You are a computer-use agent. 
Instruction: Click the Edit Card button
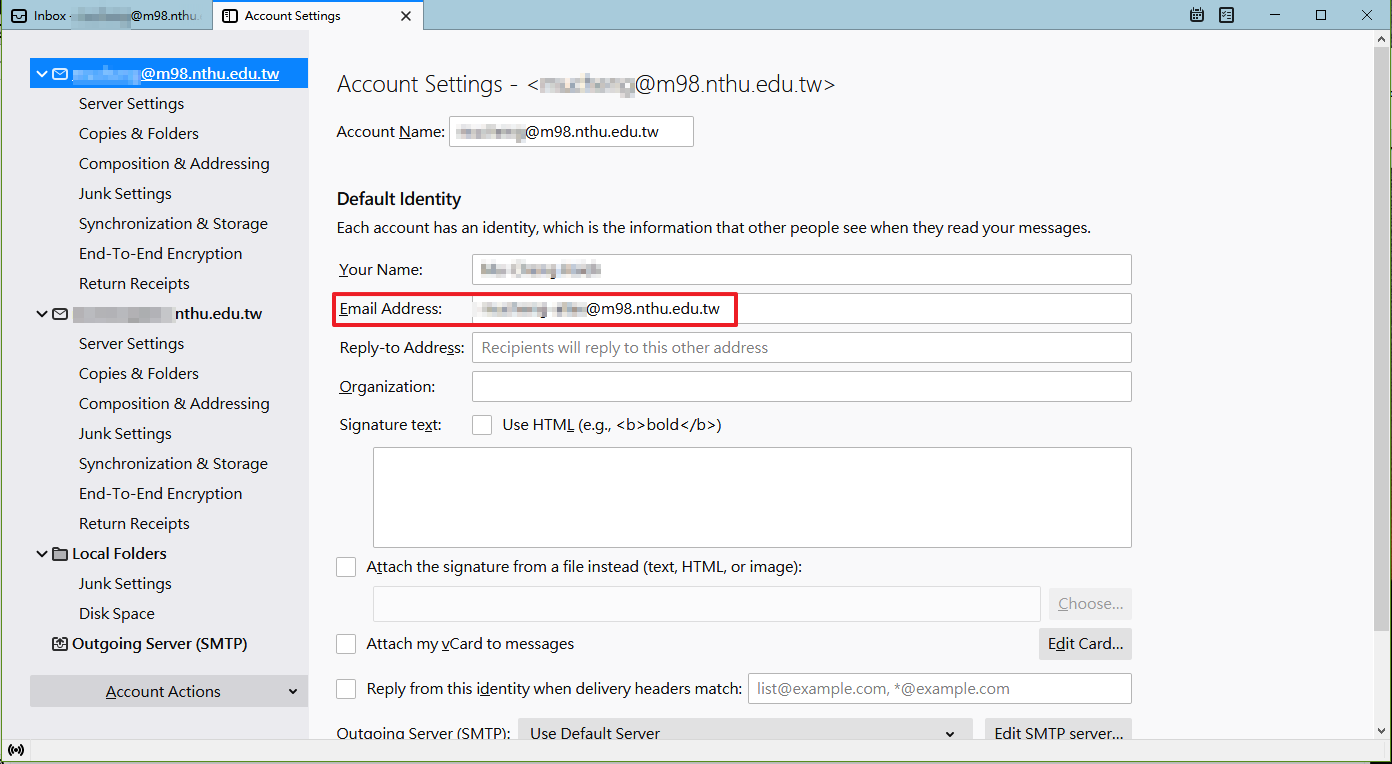point(1085,644)
